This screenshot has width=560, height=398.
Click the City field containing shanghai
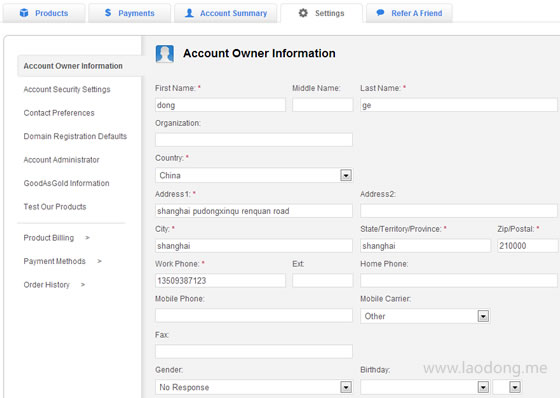tap(254, 246)
